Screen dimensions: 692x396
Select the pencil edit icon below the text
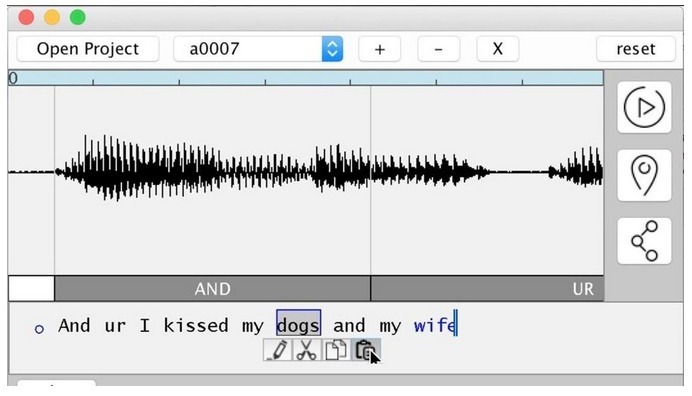278,351
